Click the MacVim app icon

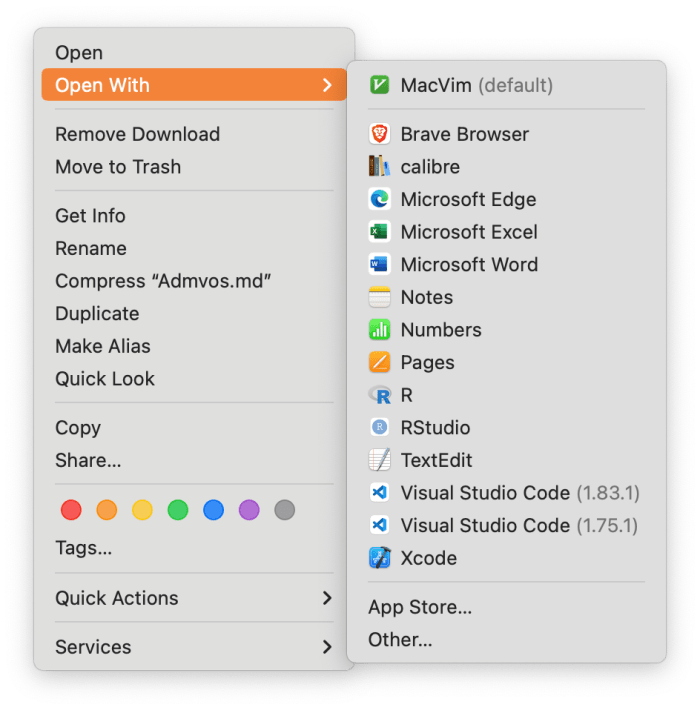(379, 86)
